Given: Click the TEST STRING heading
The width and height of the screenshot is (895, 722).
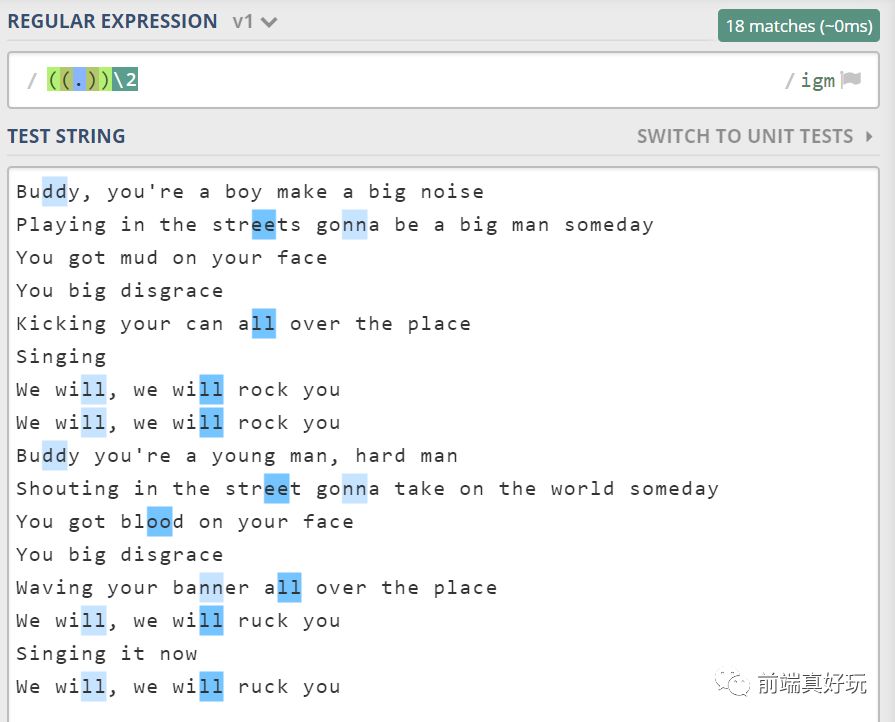Looking at the screenshot, I should click(x=66, y=136).
